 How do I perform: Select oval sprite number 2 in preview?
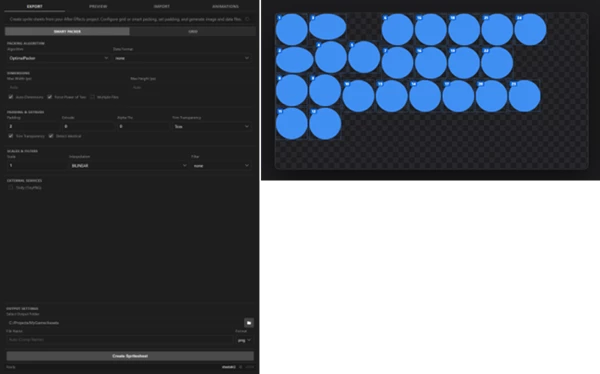click(x=295, y=60)
